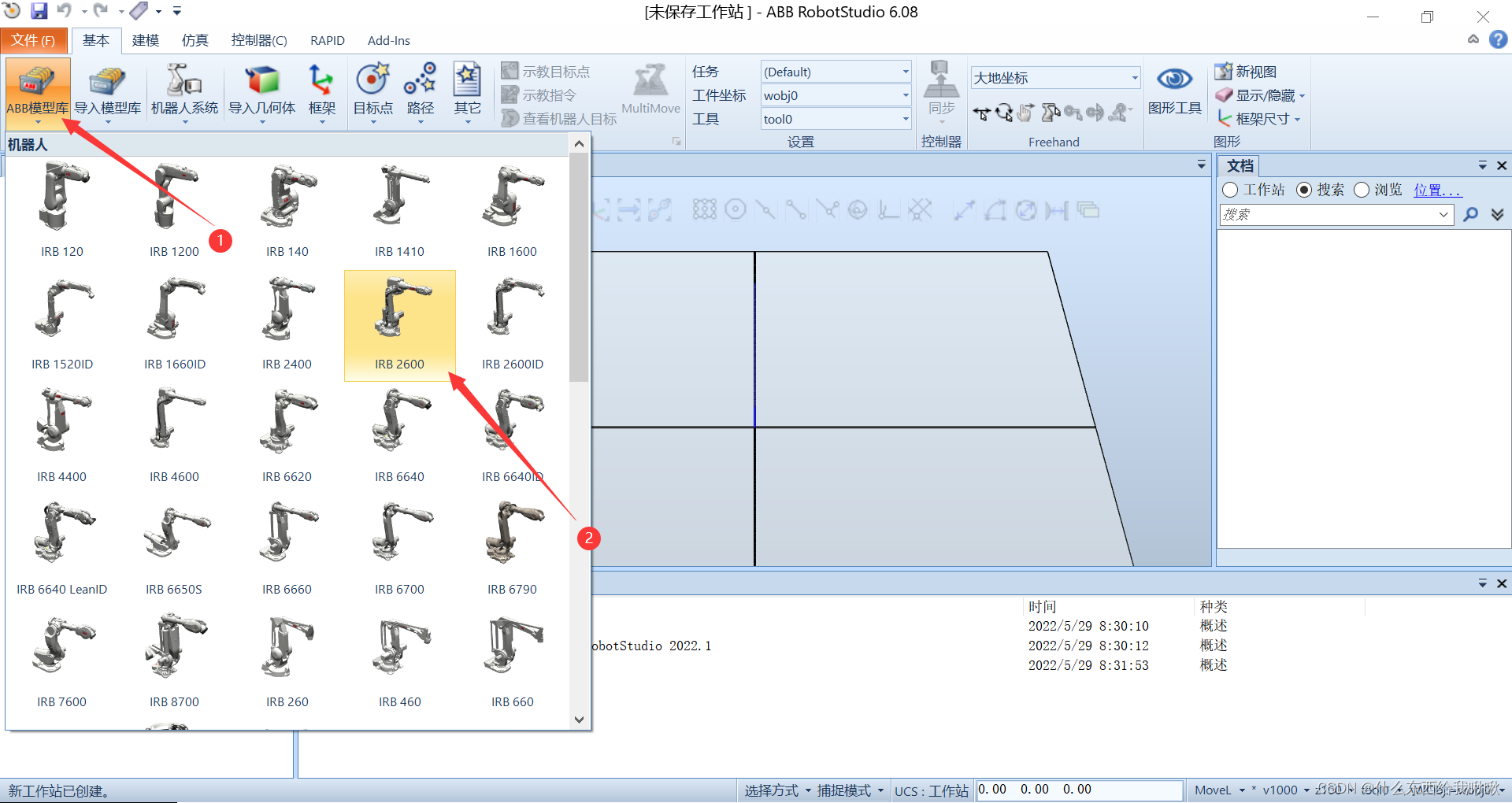Image resolution: width=1512 pixels, height=803 pixels.
Task: Collapse the ribbon with the up arrow
Action: point(1473,39)
